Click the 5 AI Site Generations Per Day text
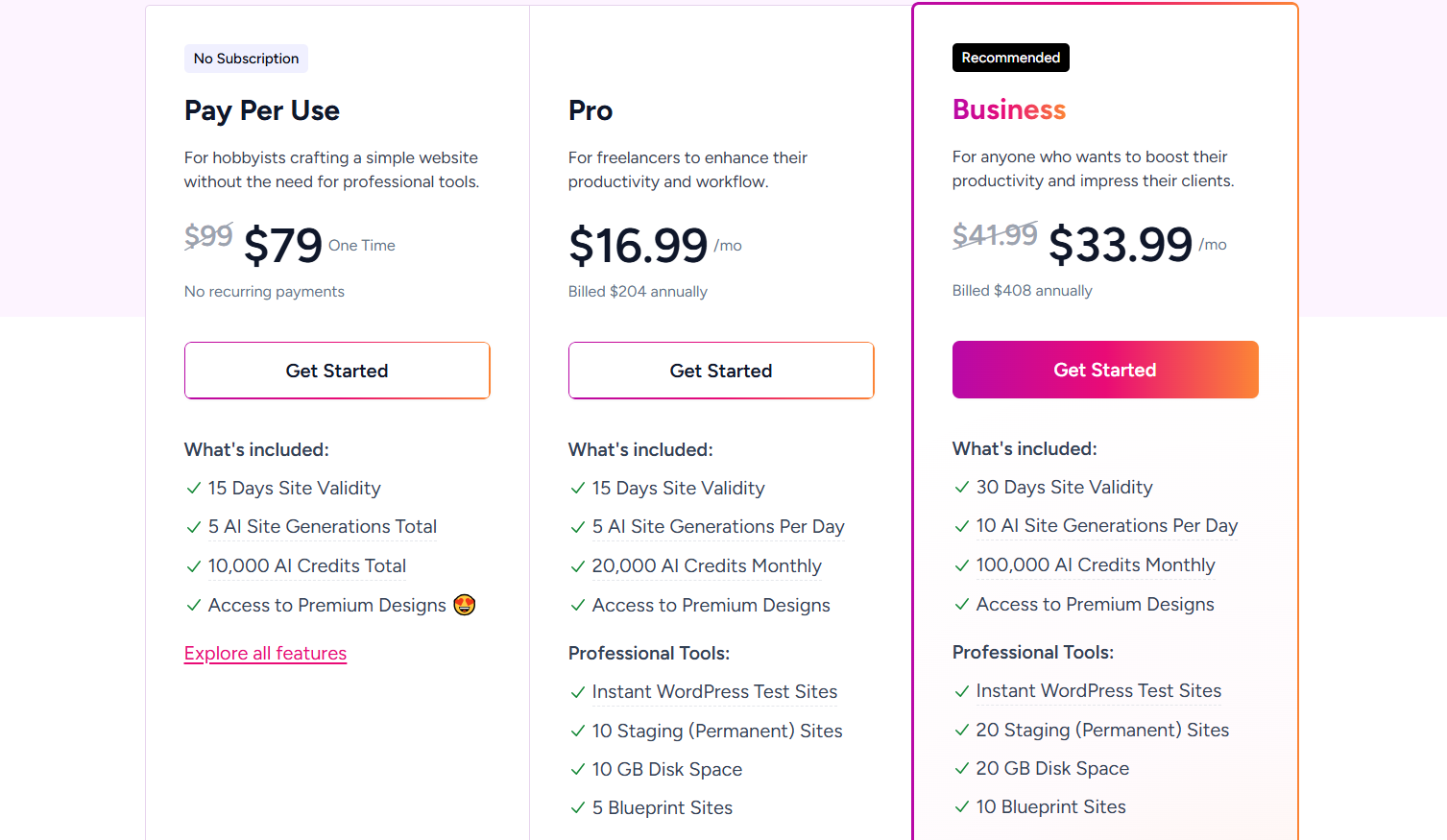Screen dimensions: 1447x840 [x=718, y=527]
